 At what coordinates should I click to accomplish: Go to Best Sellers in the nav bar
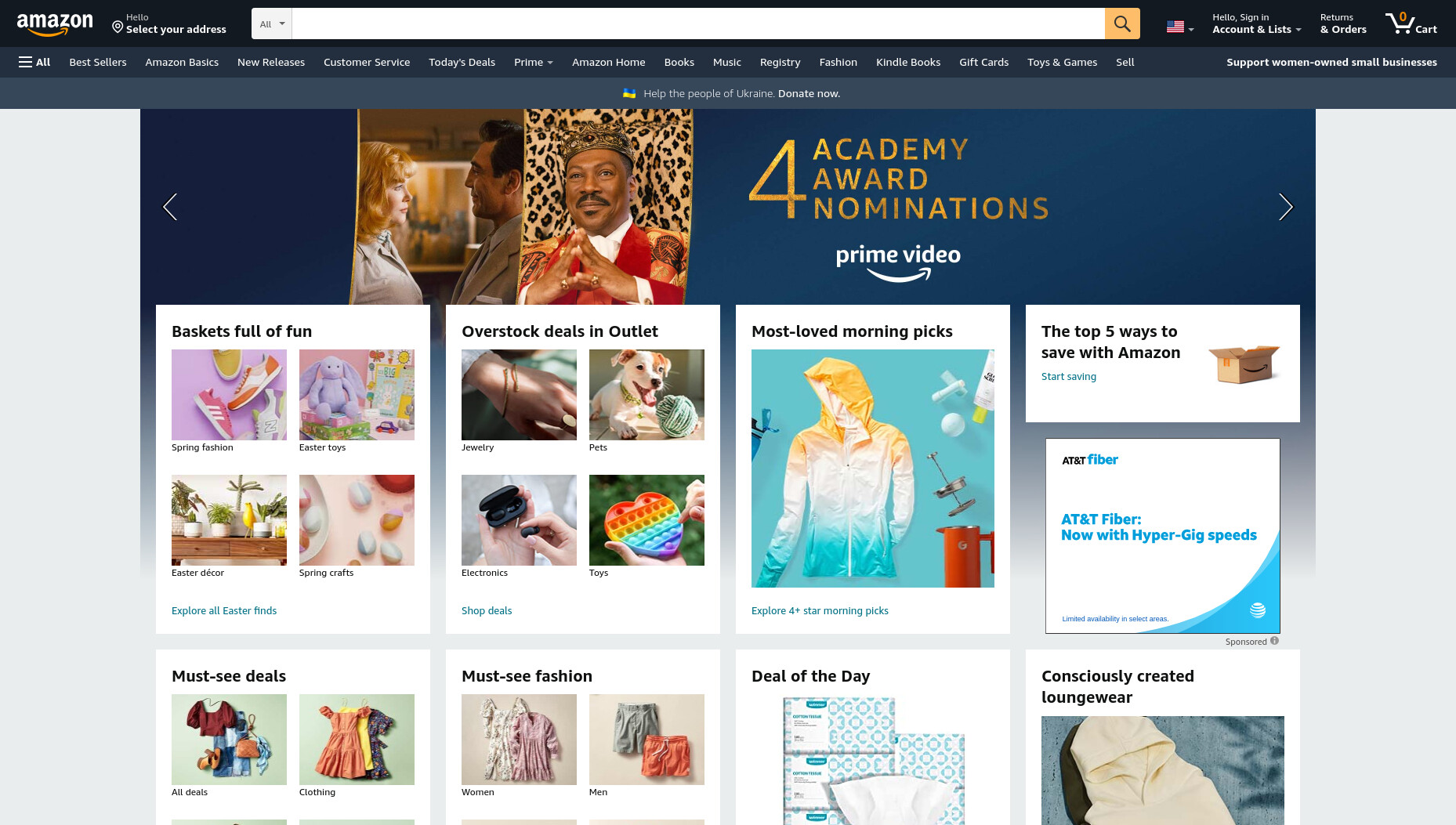tap(98, 62)
